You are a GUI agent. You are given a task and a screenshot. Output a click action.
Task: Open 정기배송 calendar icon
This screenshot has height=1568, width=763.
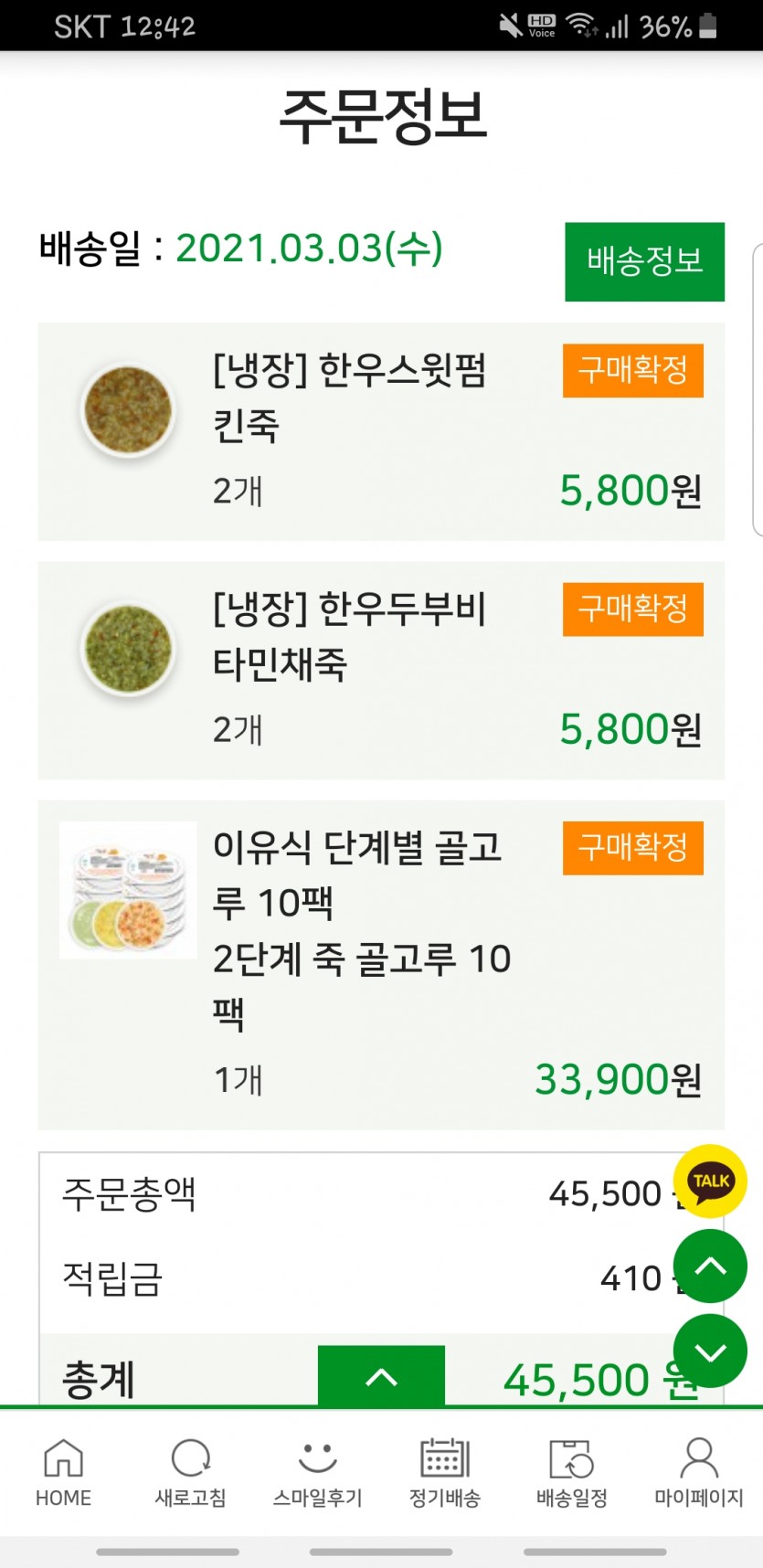[444, 1459]
